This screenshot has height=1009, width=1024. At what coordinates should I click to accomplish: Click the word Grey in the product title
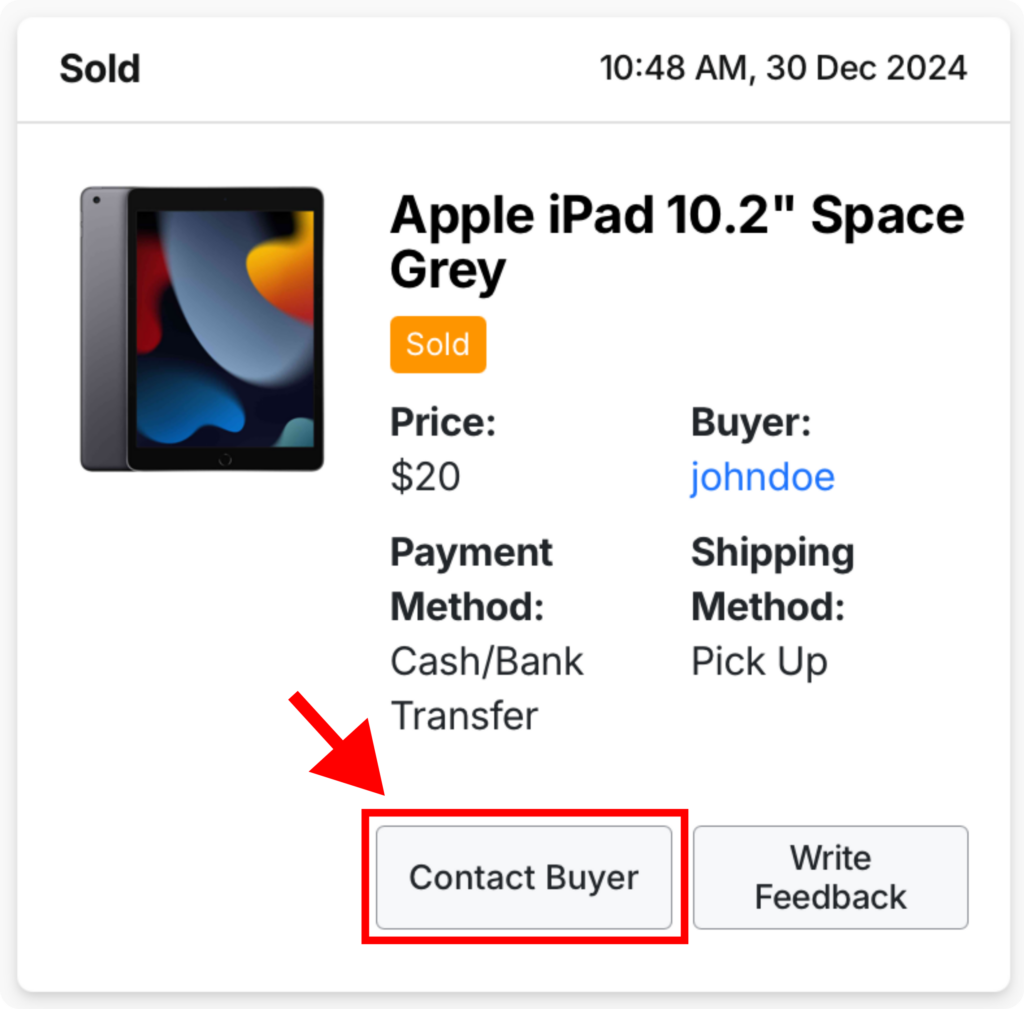(x=447, y=270)
